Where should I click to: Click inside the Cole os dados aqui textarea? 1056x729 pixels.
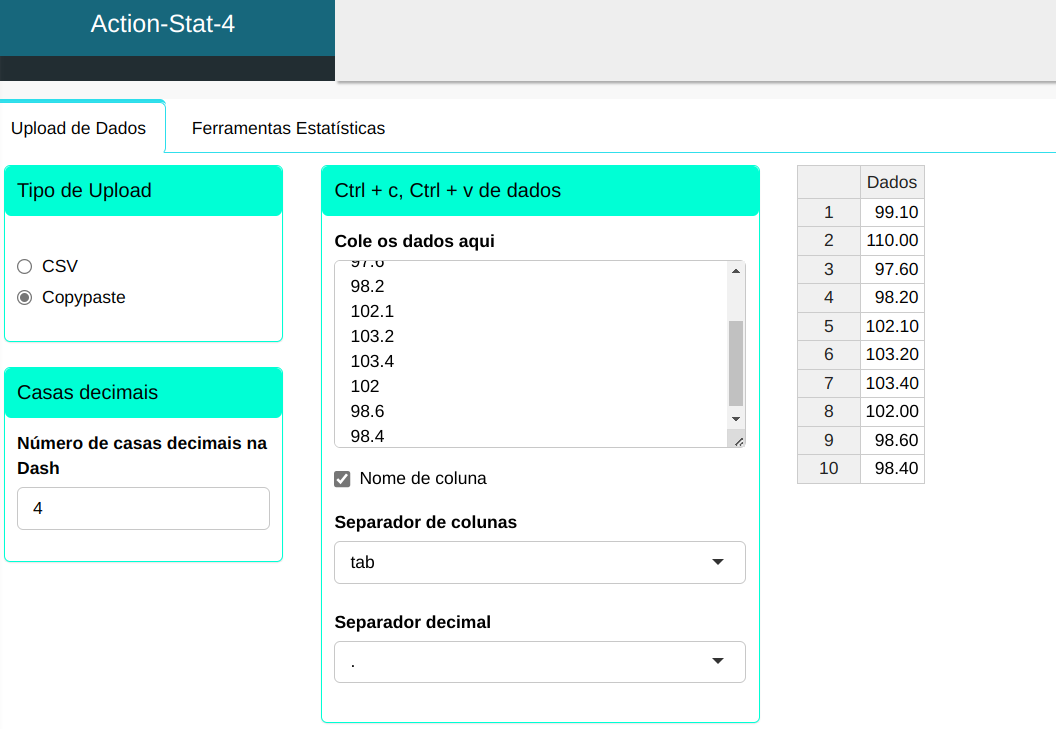[530, 350]
